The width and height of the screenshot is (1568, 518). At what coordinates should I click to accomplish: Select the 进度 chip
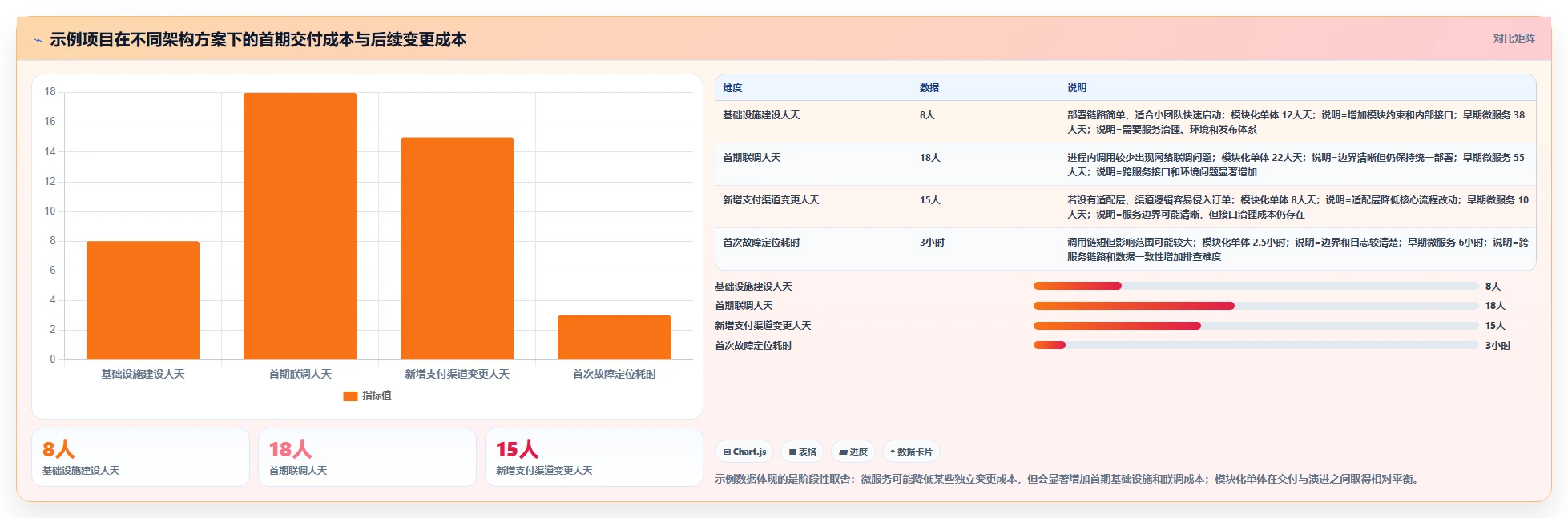coord(853,452)
